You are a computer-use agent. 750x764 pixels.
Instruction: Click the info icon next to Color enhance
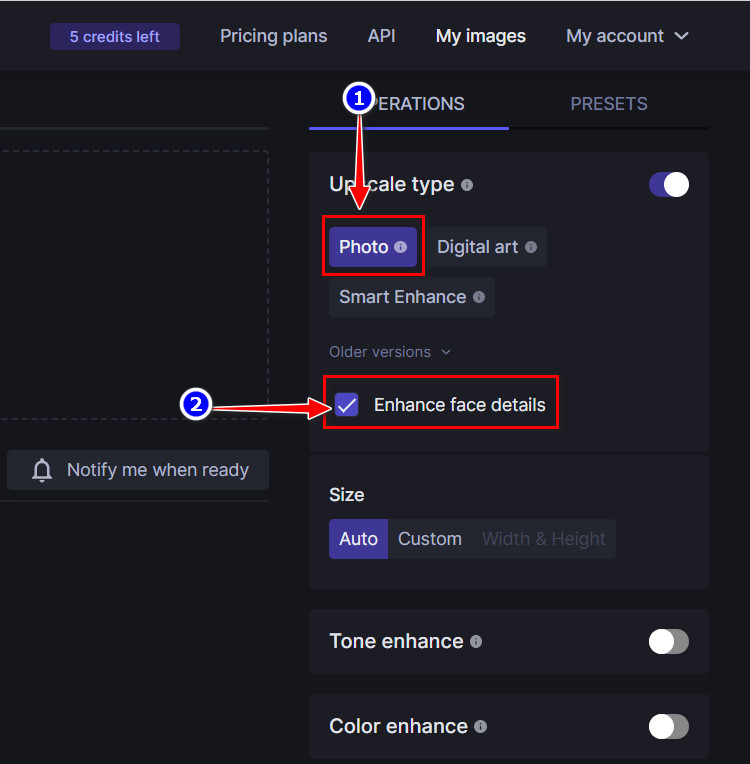pyautogui.click(x=481, y=727)
